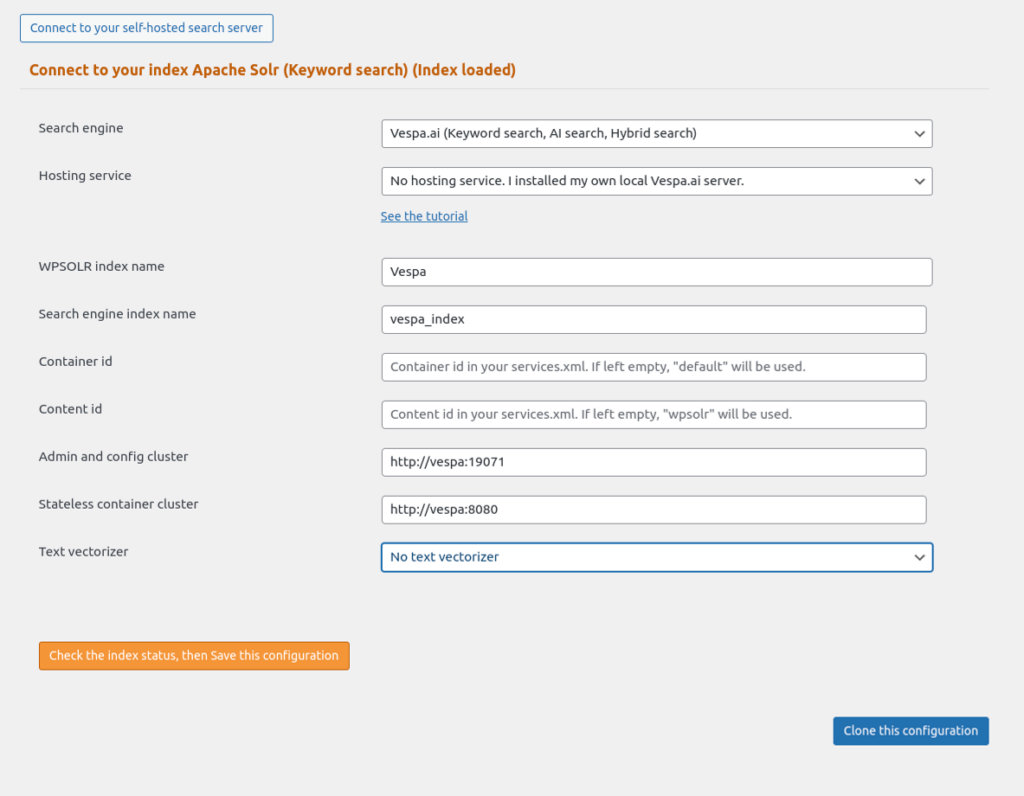Open the Search engine dropdown
Screen dimensions: 1024x796
[656, 133]
